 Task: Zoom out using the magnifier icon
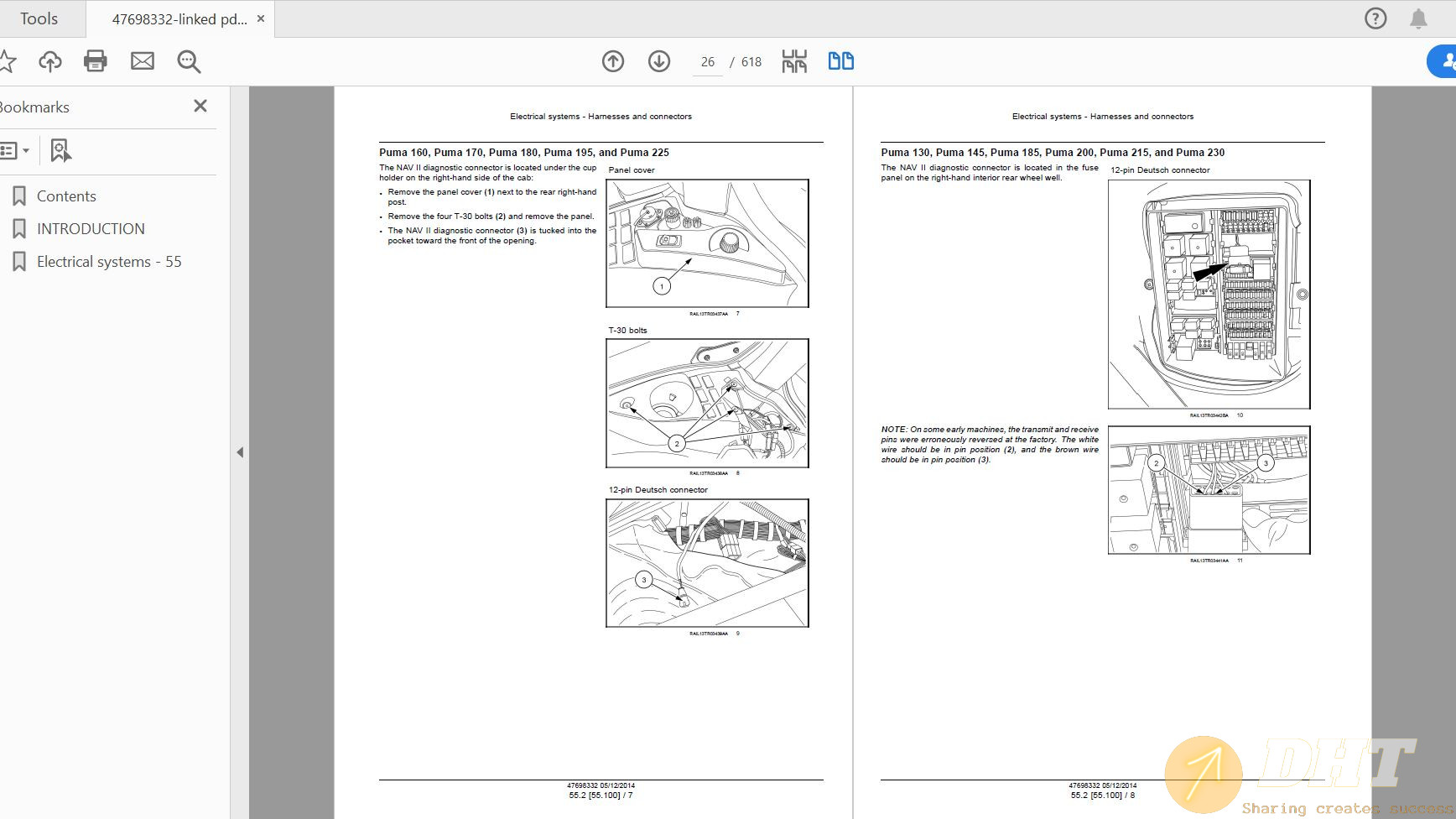(x=188, y=61)
